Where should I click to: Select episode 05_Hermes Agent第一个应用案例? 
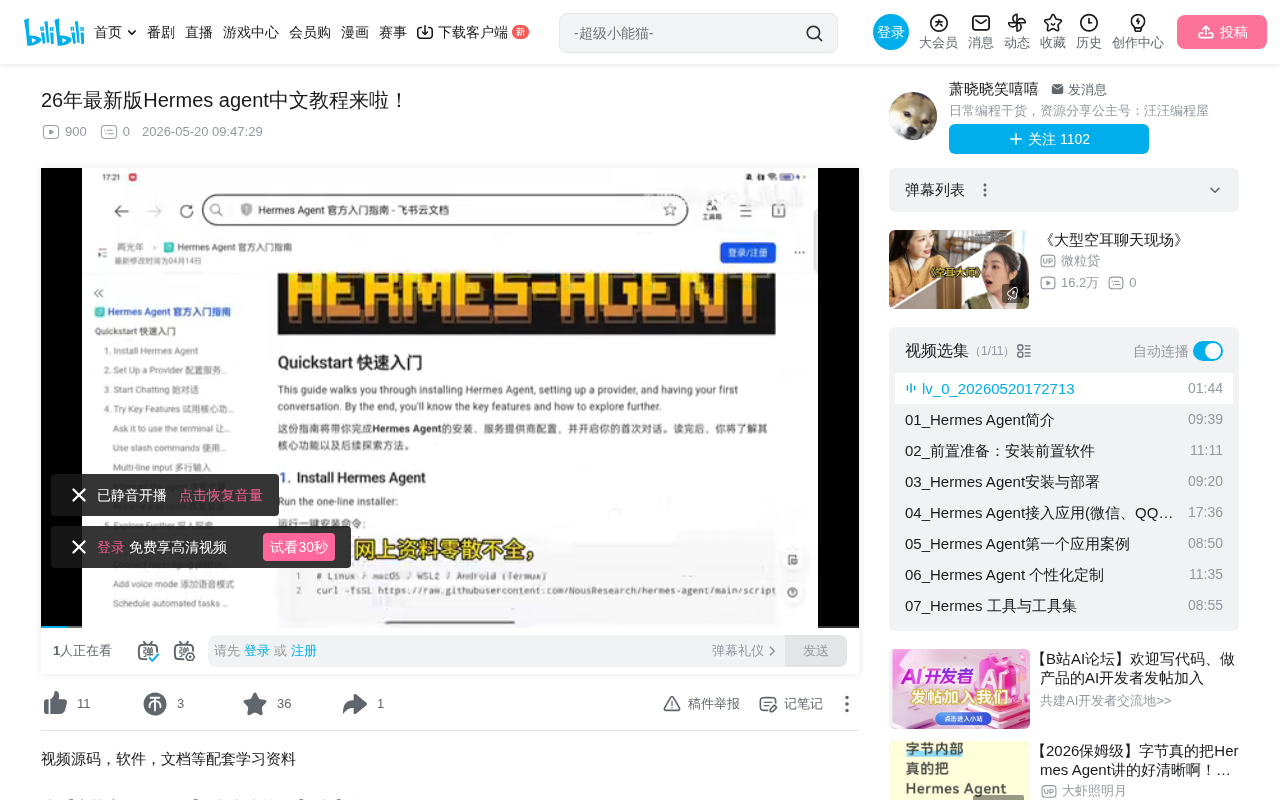1064,544
